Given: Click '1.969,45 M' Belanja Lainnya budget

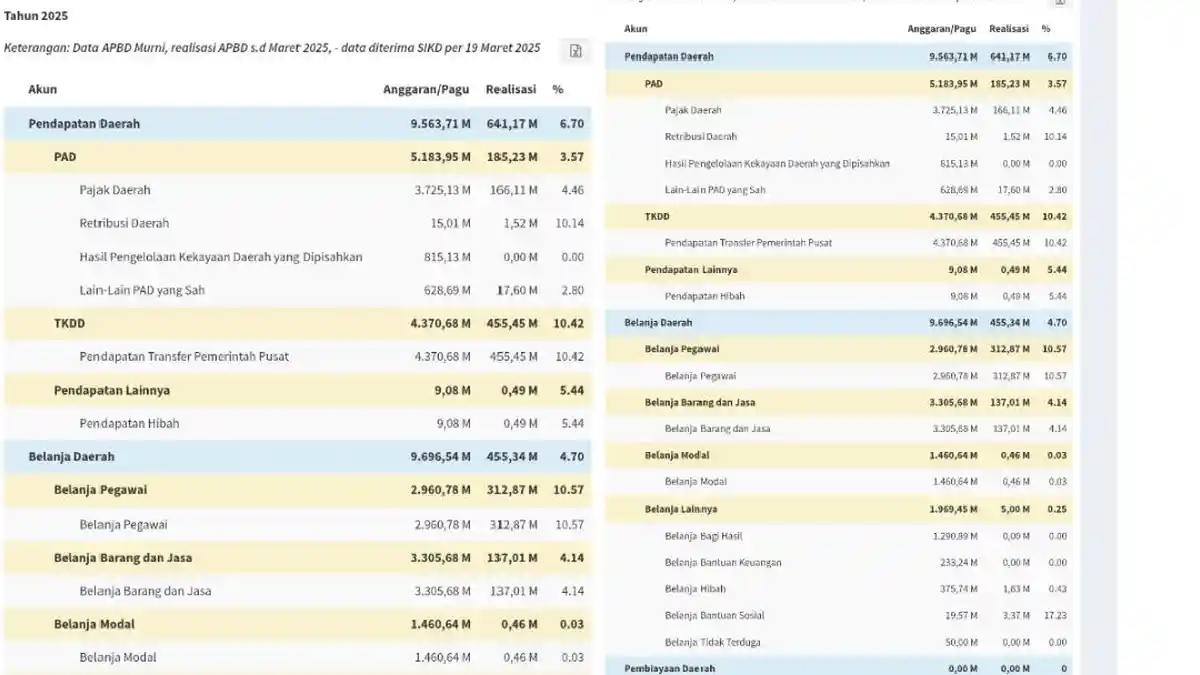Looking at the screenshot, I should coord(953,509).
